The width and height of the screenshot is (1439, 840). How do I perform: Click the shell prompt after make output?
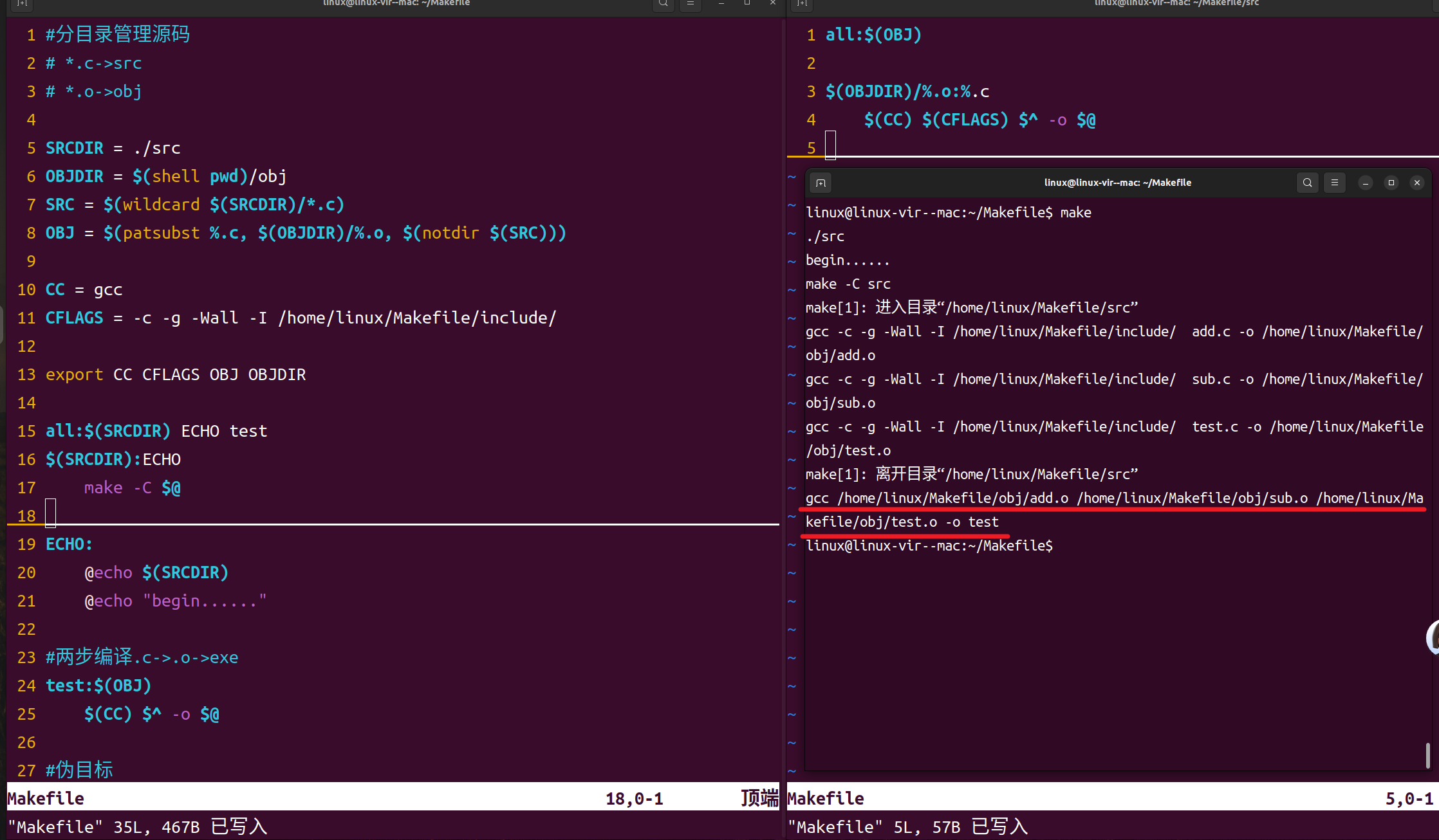(929, 546)
